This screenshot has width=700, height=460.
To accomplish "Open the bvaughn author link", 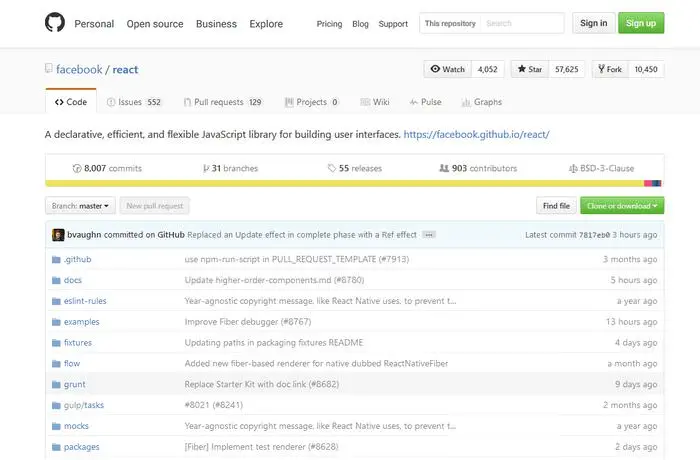I will (84, 235).
